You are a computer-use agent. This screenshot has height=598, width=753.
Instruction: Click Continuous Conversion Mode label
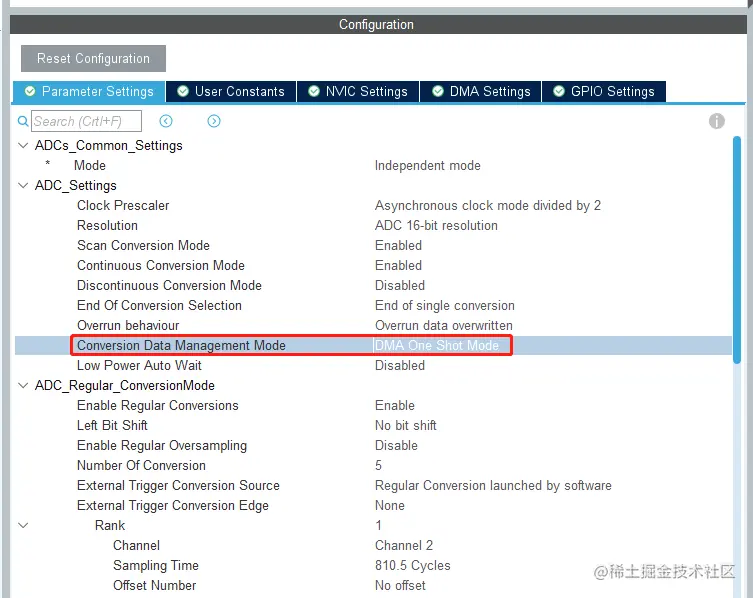point(160,265)
